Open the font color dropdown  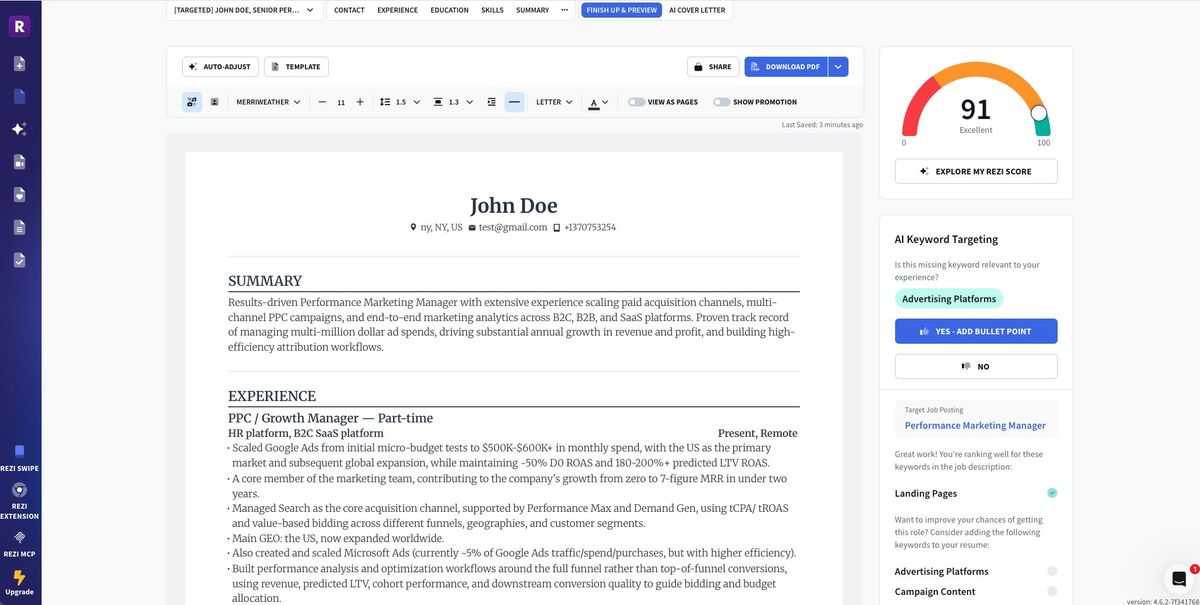[x=599, y=102]
